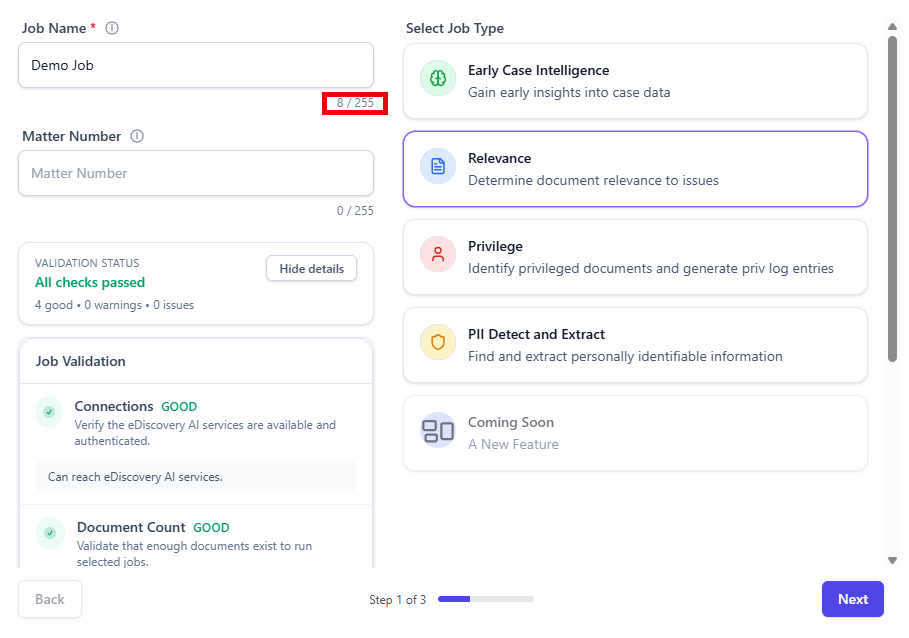Click the Back button
Image resolution: width=909 pixels, height=638 pixels.
point(49,598)
